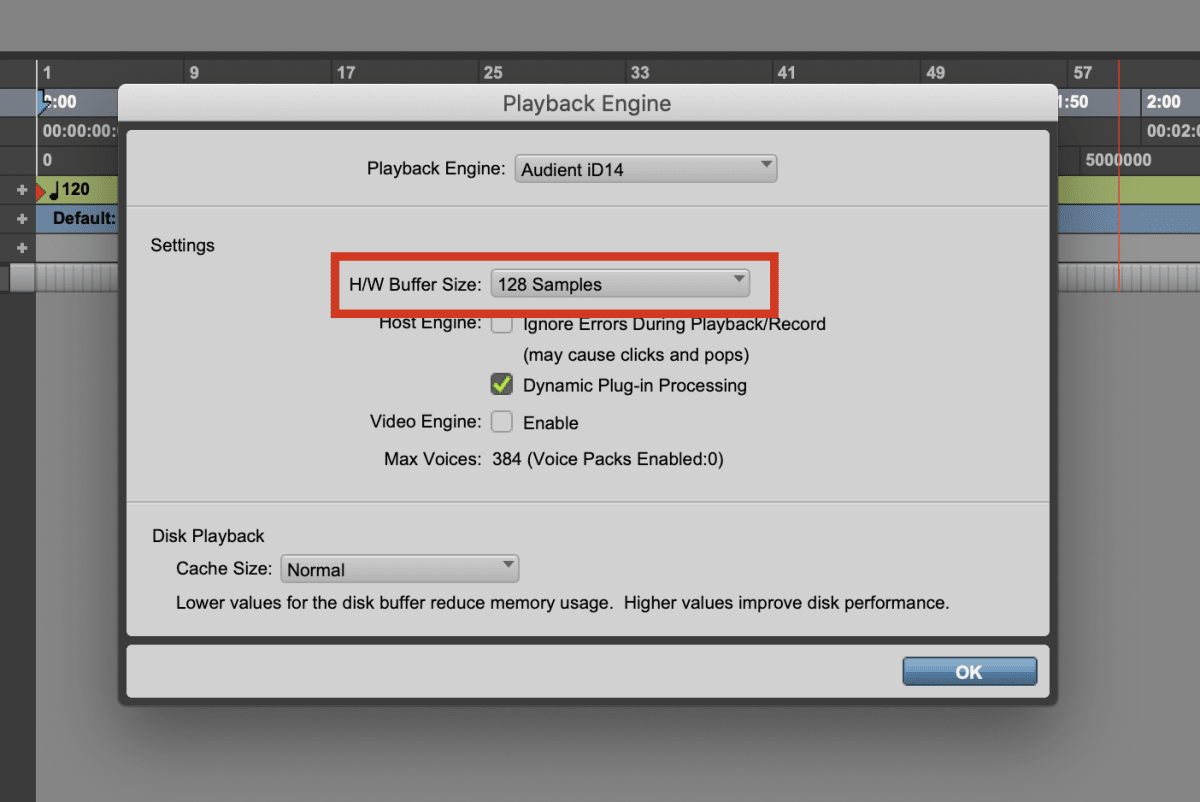Confirm settings with the OK button

(x=968, y=671)
